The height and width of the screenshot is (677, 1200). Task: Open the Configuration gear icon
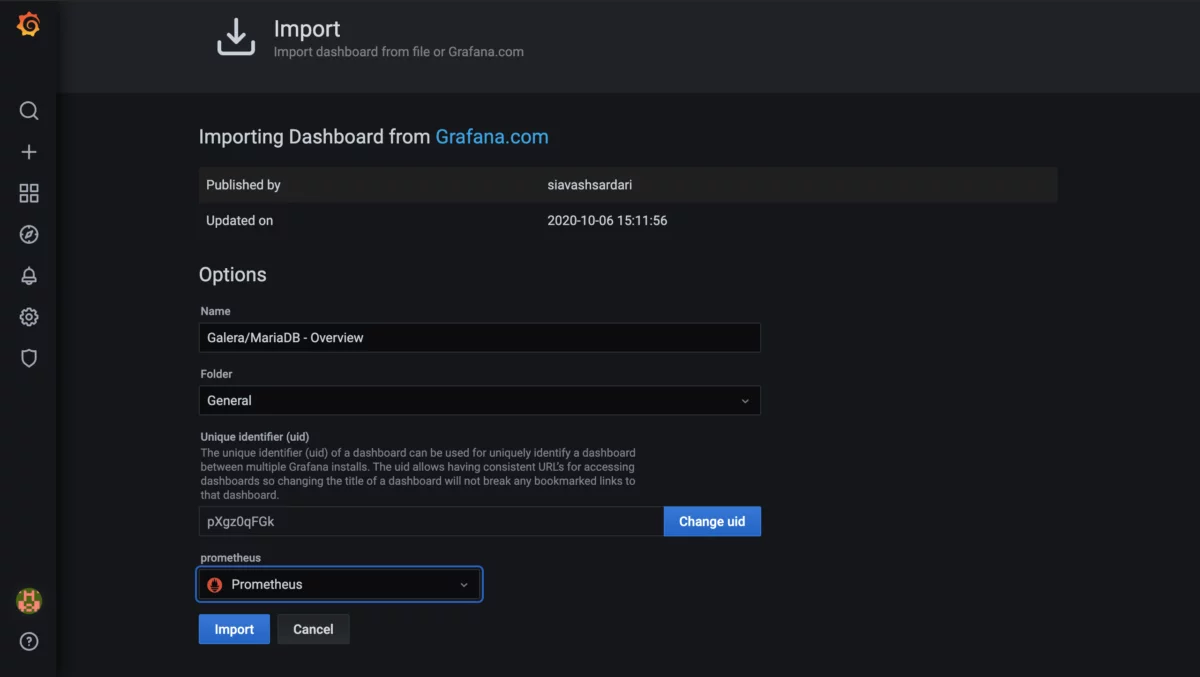click(x=29, y=317)
